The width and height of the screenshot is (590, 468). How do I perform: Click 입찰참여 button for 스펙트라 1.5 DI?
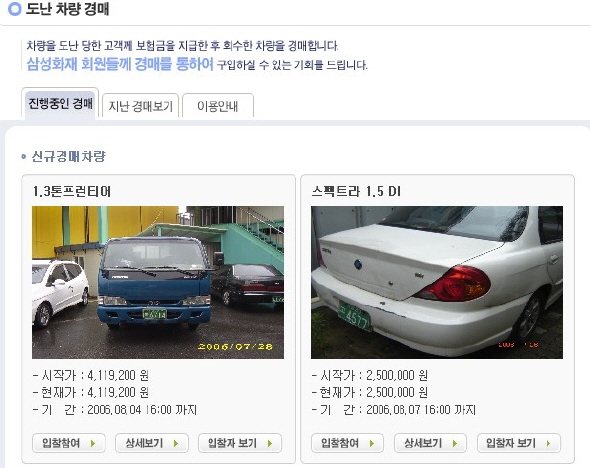(347, 443)
